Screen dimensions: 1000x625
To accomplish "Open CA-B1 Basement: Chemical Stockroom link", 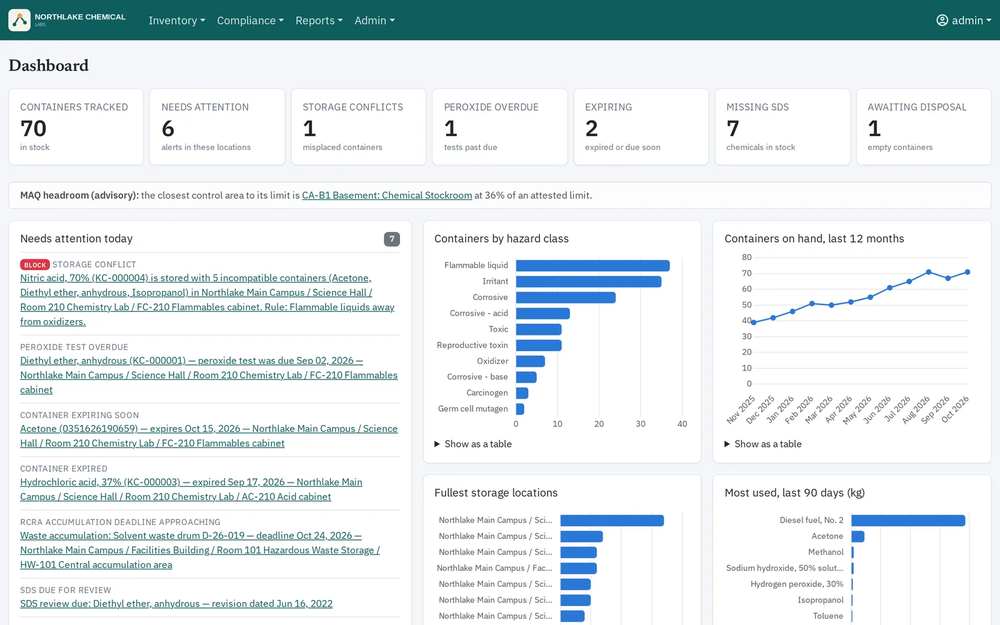I will [386, 195].
